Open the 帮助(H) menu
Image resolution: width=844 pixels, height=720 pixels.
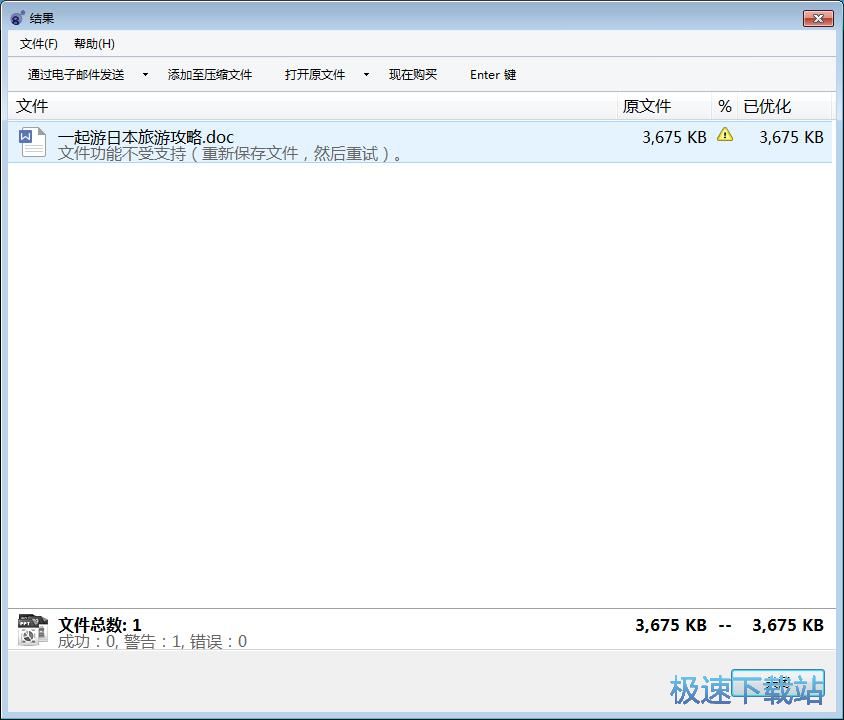tap(94, 44)
